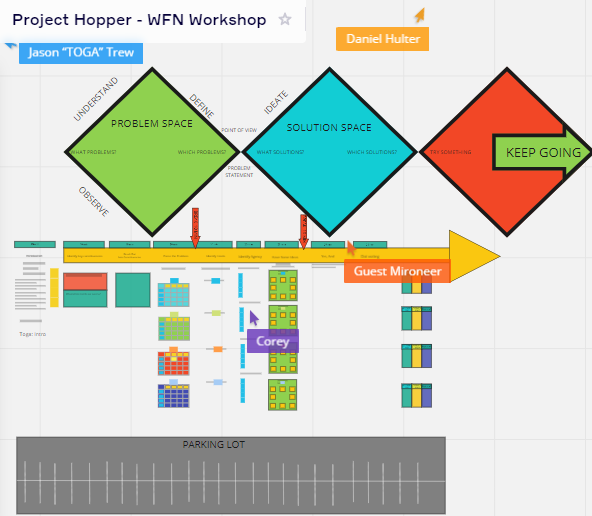
Task: Click Daniel Hulter's orange cursor arrow
Action: [x=420, y=15]
